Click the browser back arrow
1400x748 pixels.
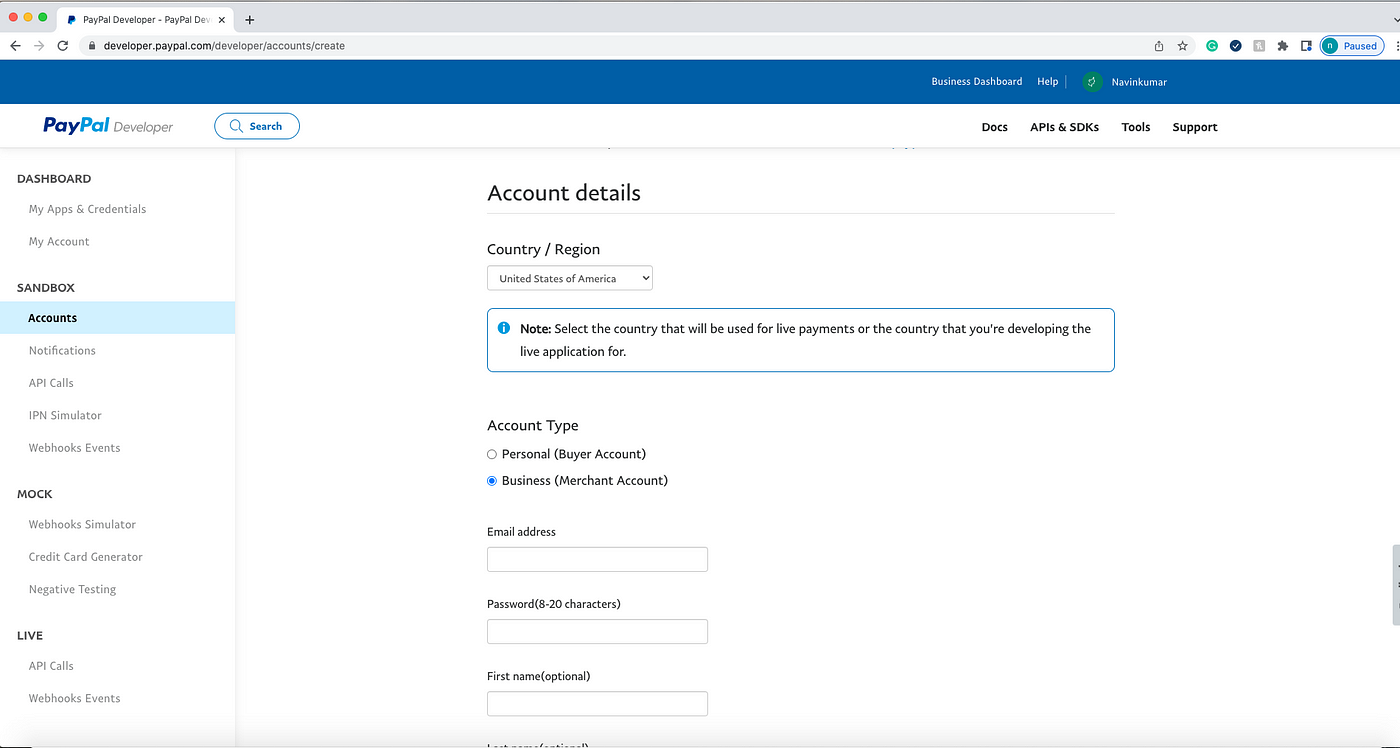(x=15, y=46)
